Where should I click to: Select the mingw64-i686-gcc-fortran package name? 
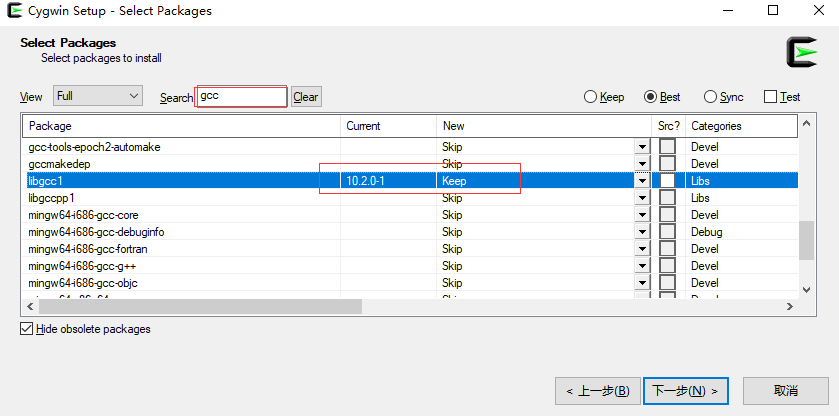88,249
